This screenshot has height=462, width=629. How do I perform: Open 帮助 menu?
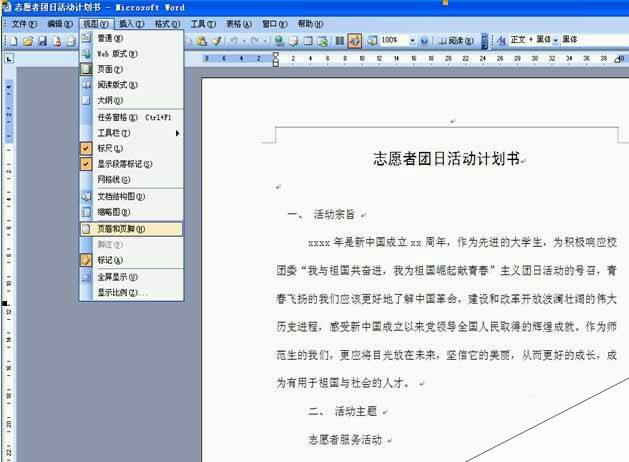coord(310,24)
